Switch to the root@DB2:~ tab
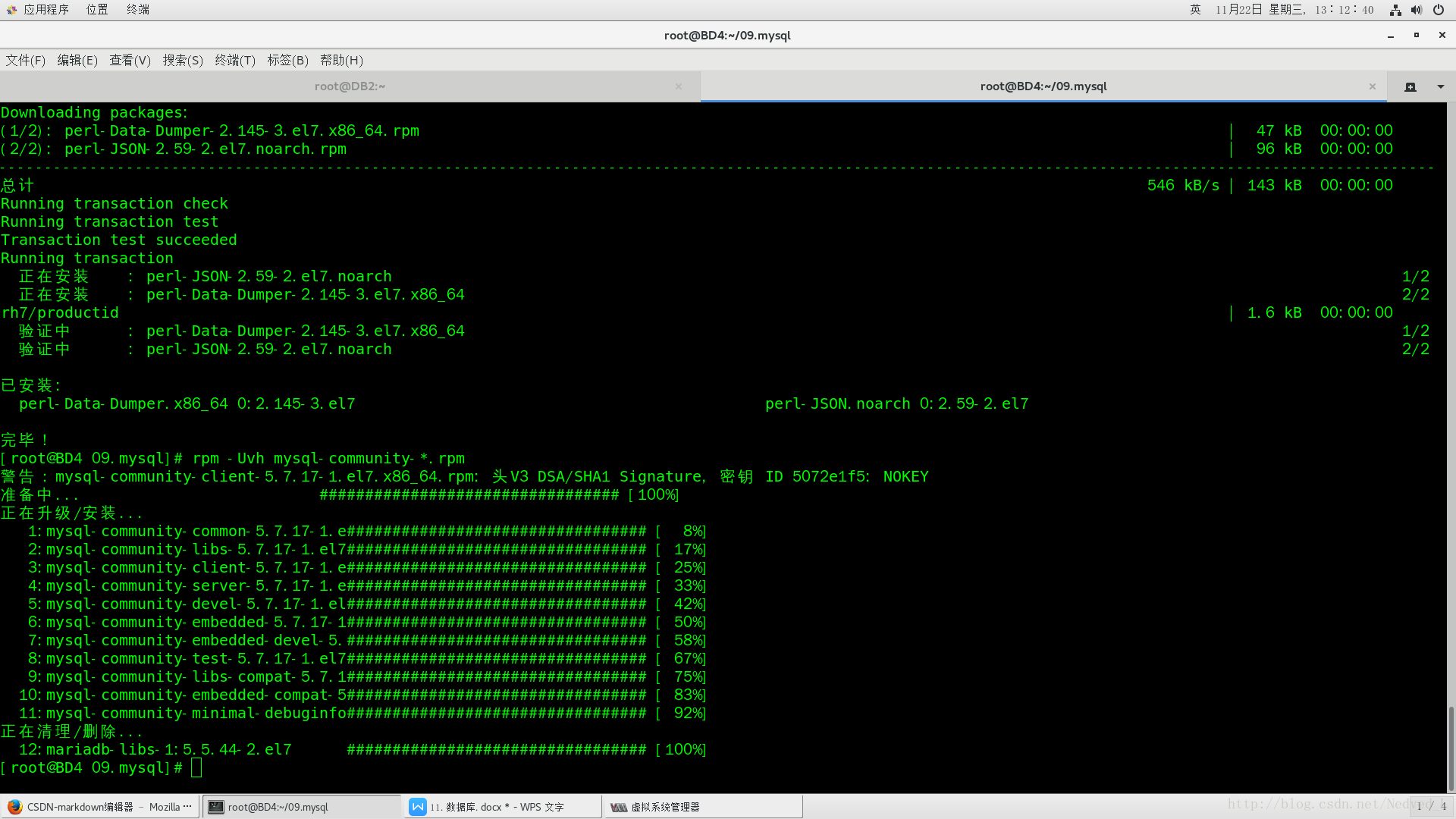Screen dimensions: 1456x819 click(x=350, y=86)
